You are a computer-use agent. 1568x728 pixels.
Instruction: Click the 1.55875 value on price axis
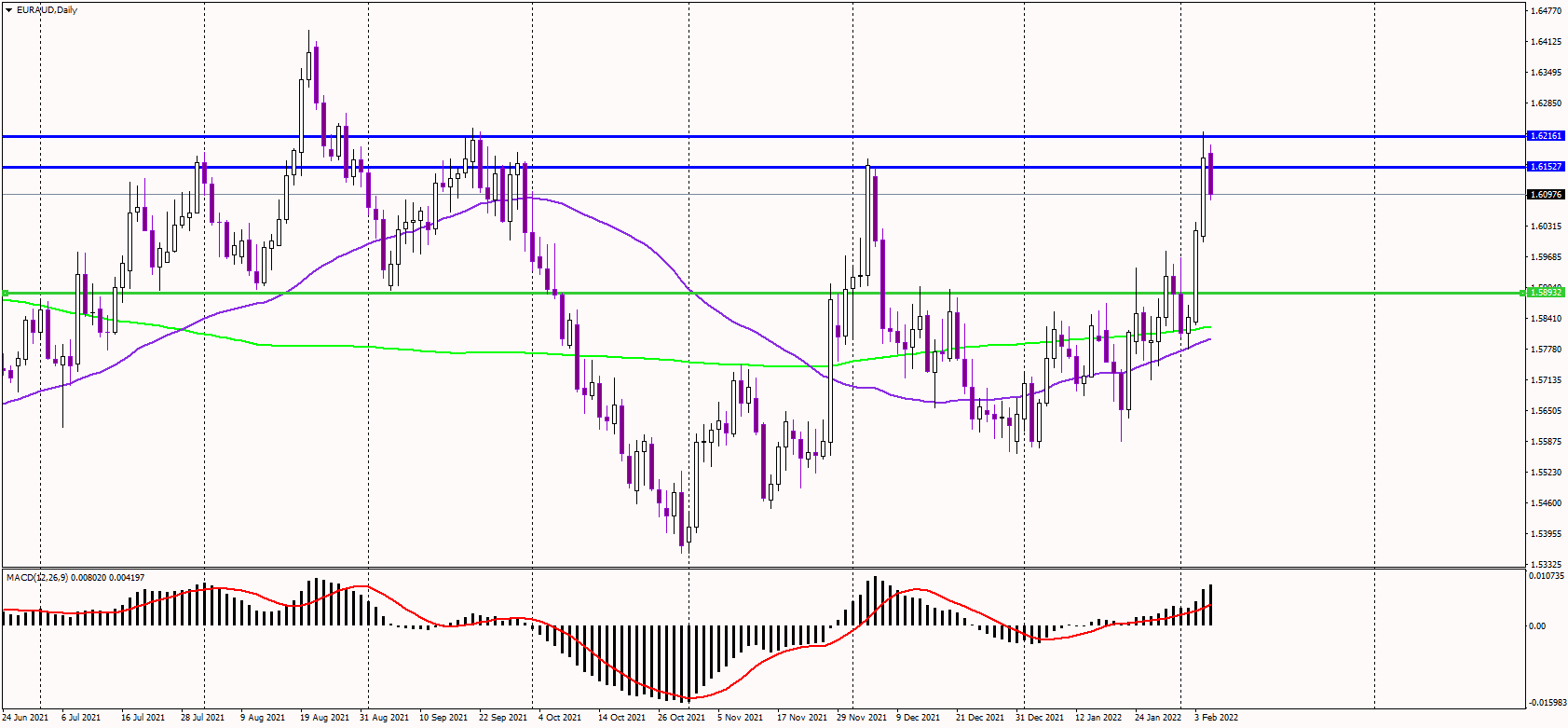1547,442
